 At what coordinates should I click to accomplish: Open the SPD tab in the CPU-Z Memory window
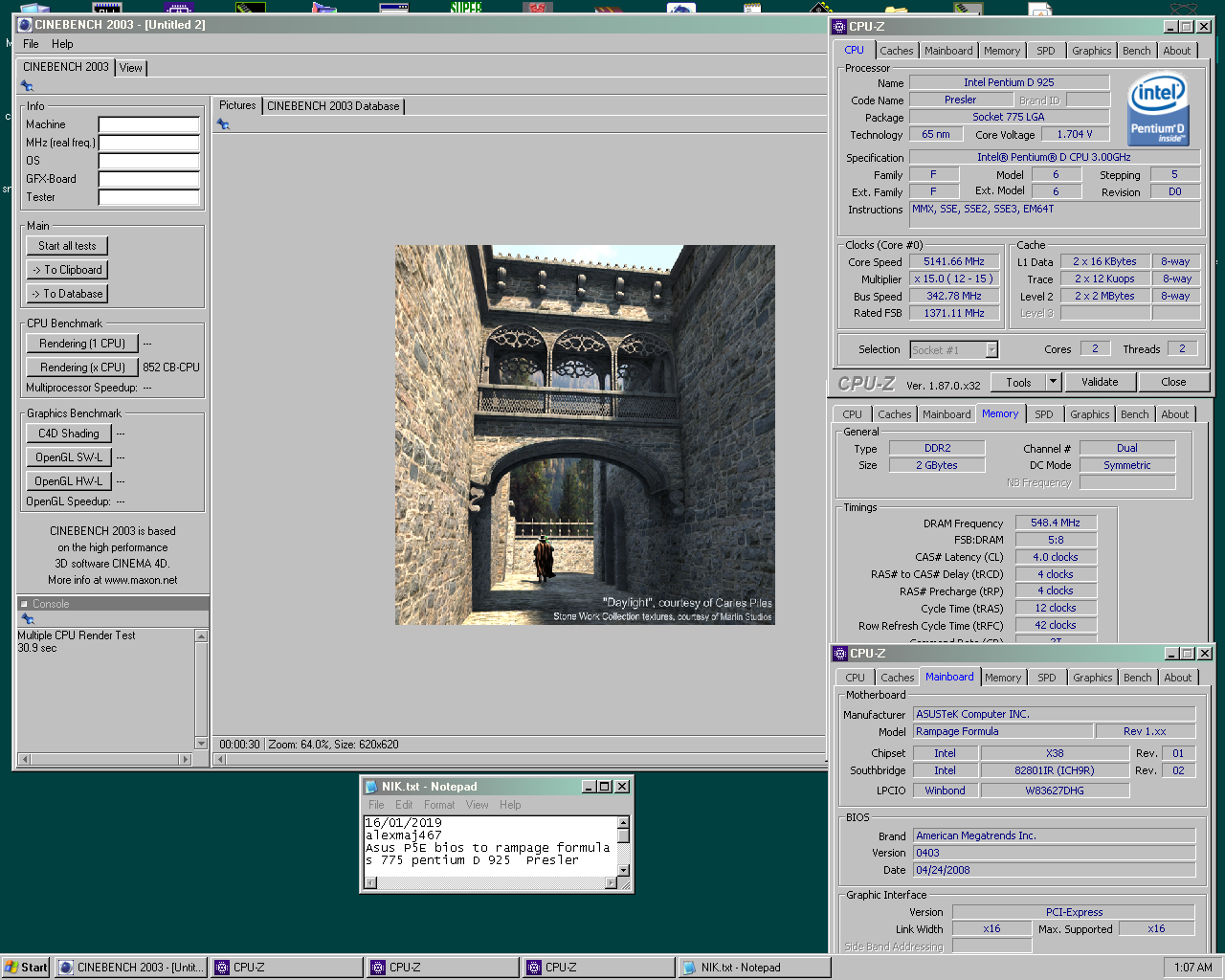tap(1044, 414)
